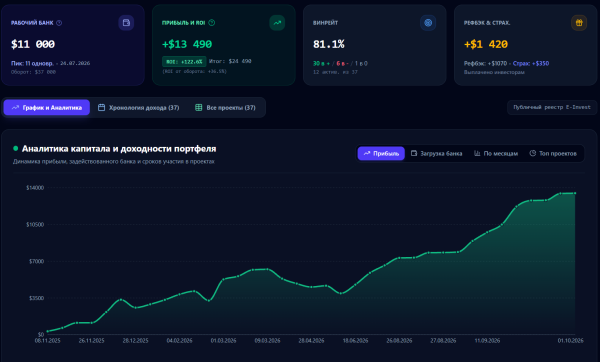The width and height of the screenshot is (600, 362).
Task: Click the 27.08.2026 x-axis date
Action: 443,341
